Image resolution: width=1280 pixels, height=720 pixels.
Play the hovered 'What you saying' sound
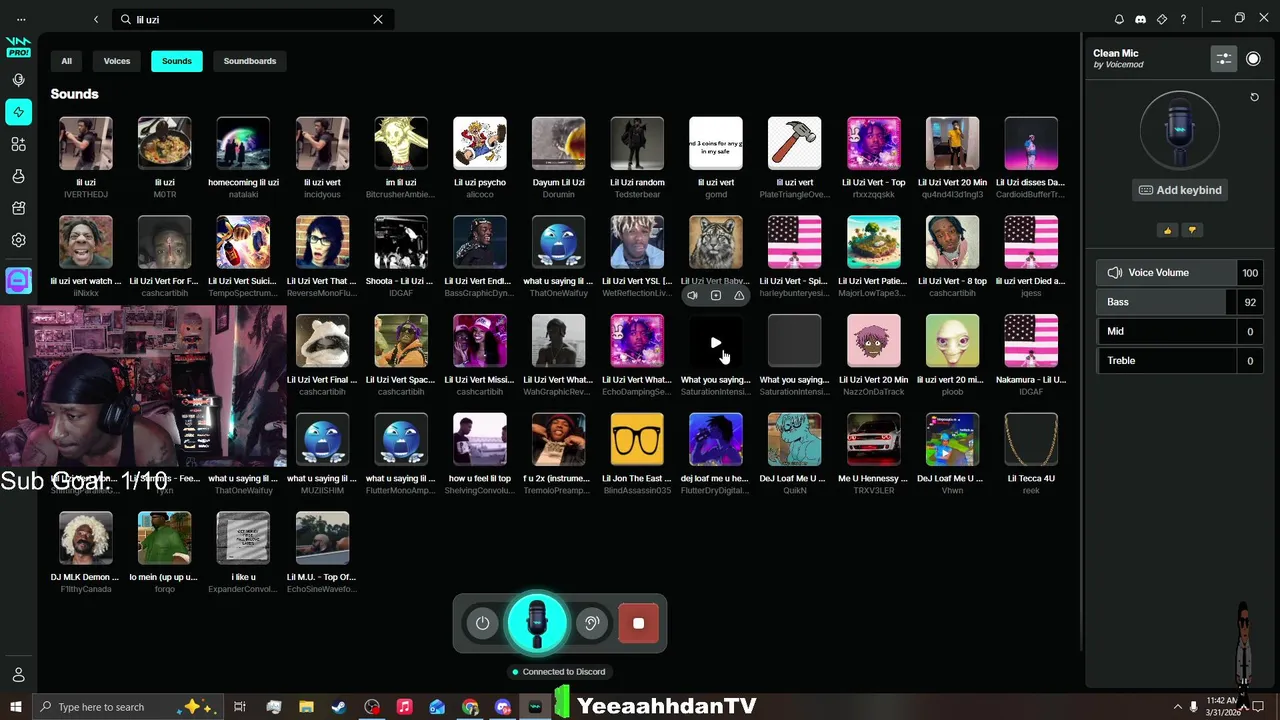(x=716, y=342)
